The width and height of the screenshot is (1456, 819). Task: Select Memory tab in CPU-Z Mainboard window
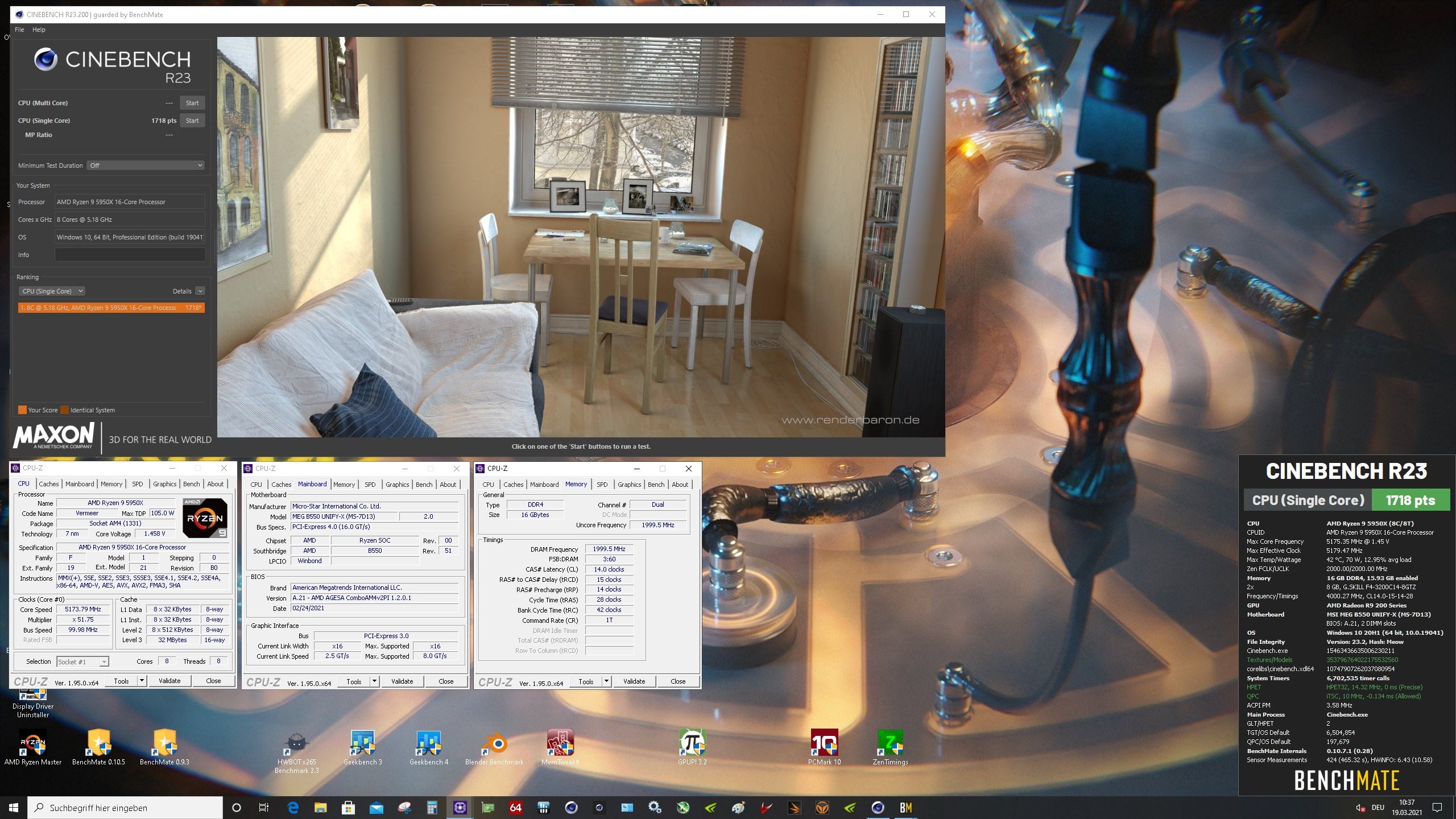coord(344,485)
